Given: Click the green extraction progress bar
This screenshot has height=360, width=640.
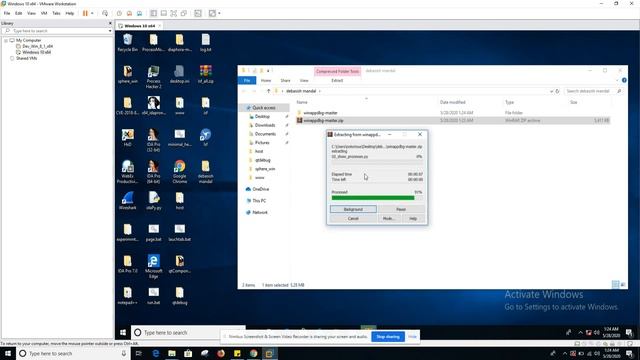Looking at the screenshot, I should pyautogui.click(x=373, y=198).
